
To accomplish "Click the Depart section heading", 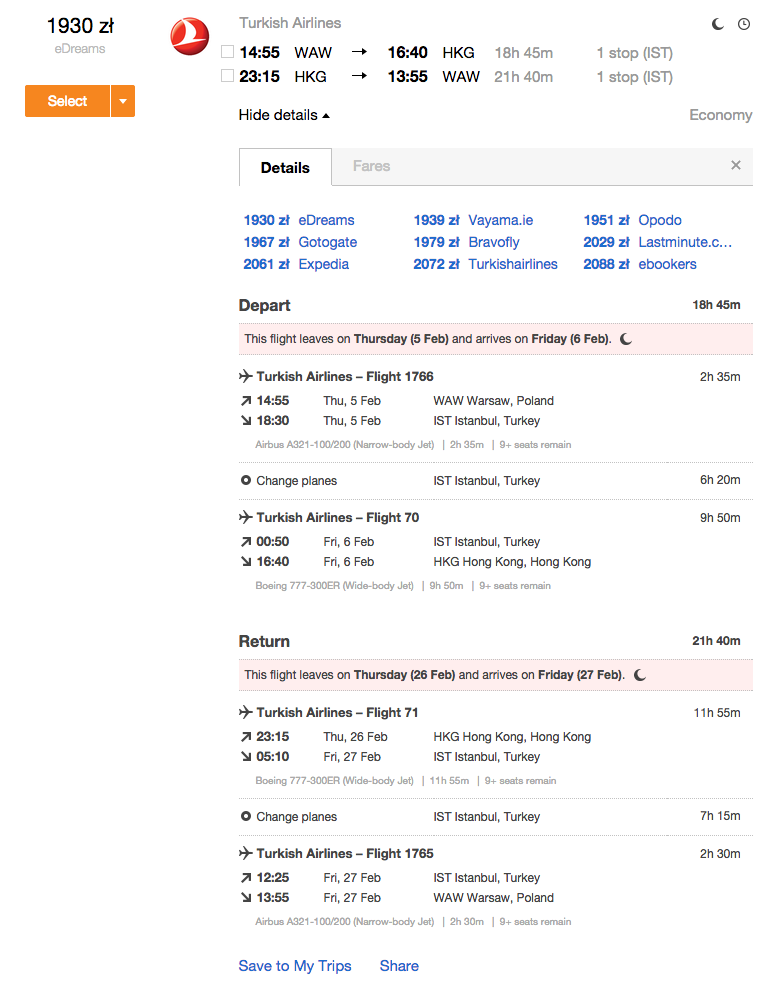I will coord(264,305).
